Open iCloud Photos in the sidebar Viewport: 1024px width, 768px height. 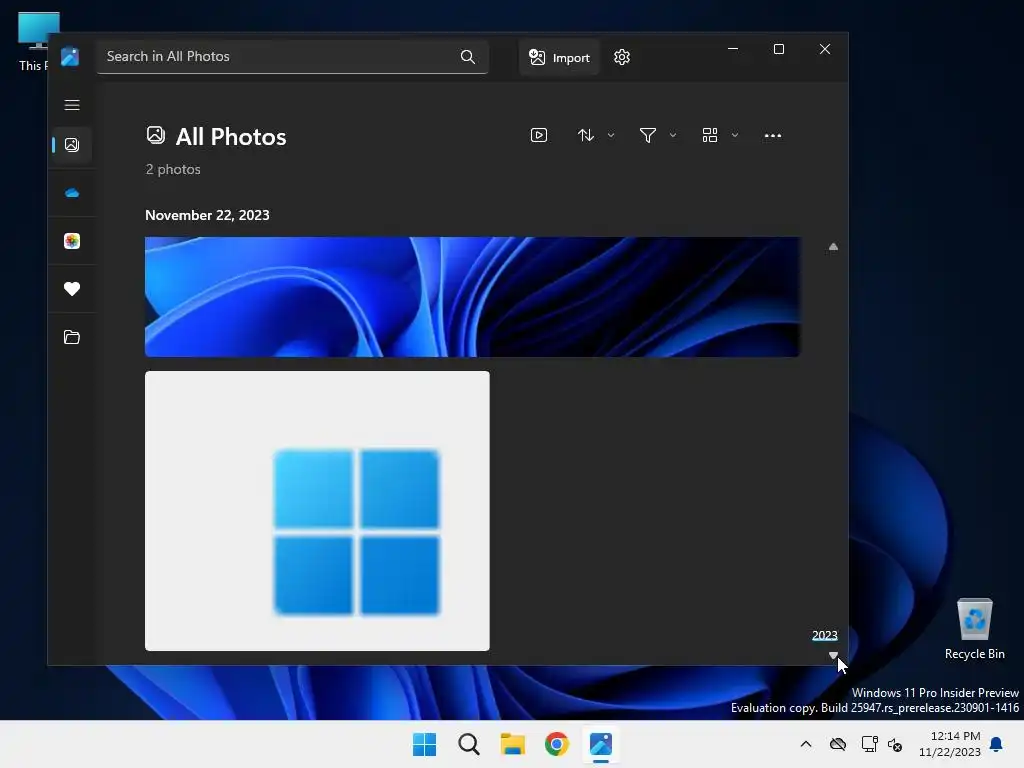72,241
